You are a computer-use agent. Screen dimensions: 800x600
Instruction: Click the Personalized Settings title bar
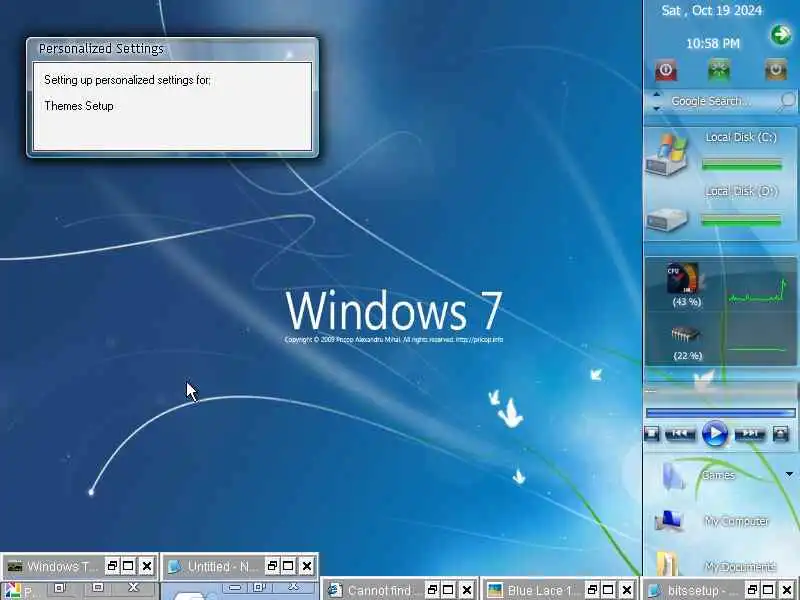[x=172, y=49]
